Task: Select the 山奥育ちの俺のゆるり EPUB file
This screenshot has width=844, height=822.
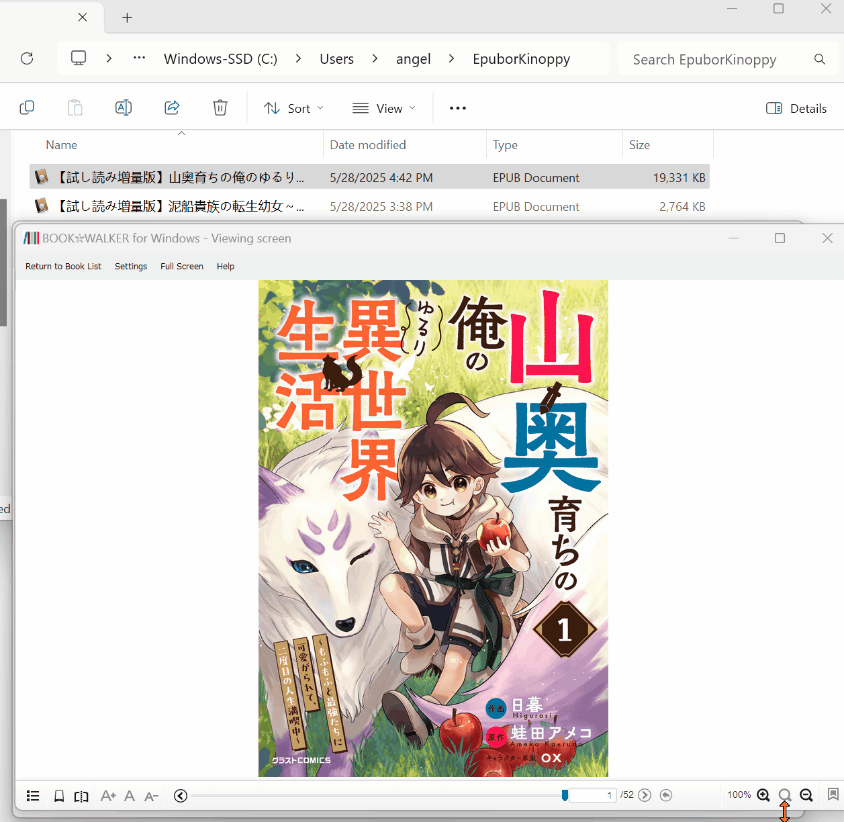Action: pyautogui.click(x=369, y=177)
